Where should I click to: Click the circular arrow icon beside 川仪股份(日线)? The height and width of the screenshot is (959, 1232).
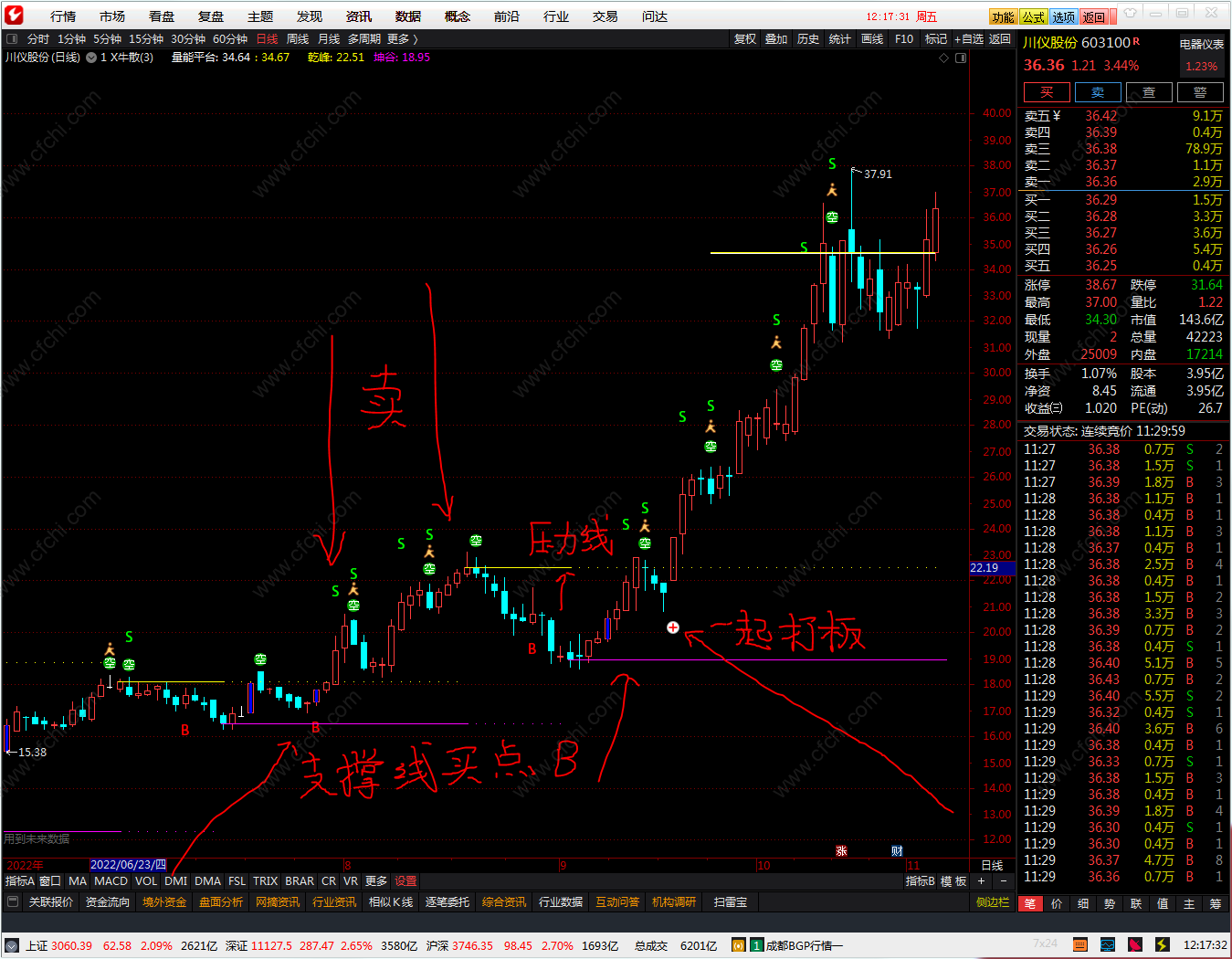click(x=91, y=58)
